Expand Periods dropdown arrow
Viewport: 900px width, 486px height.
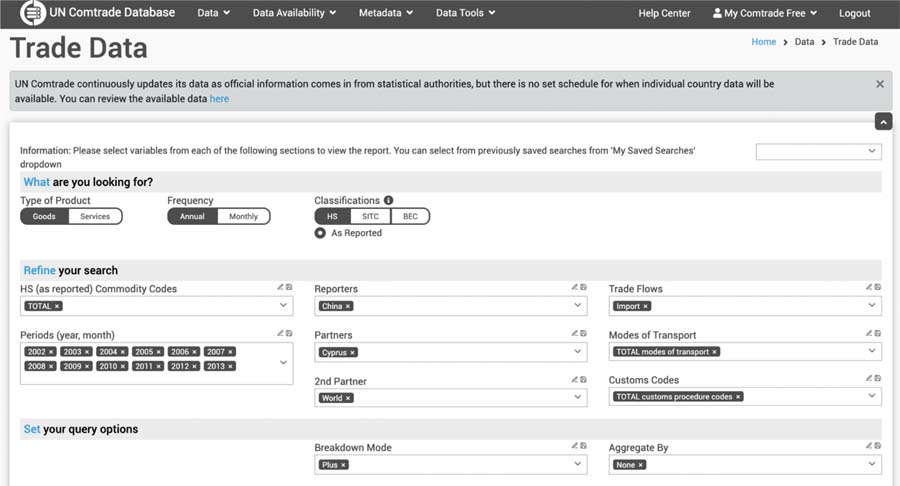point(283,363)
